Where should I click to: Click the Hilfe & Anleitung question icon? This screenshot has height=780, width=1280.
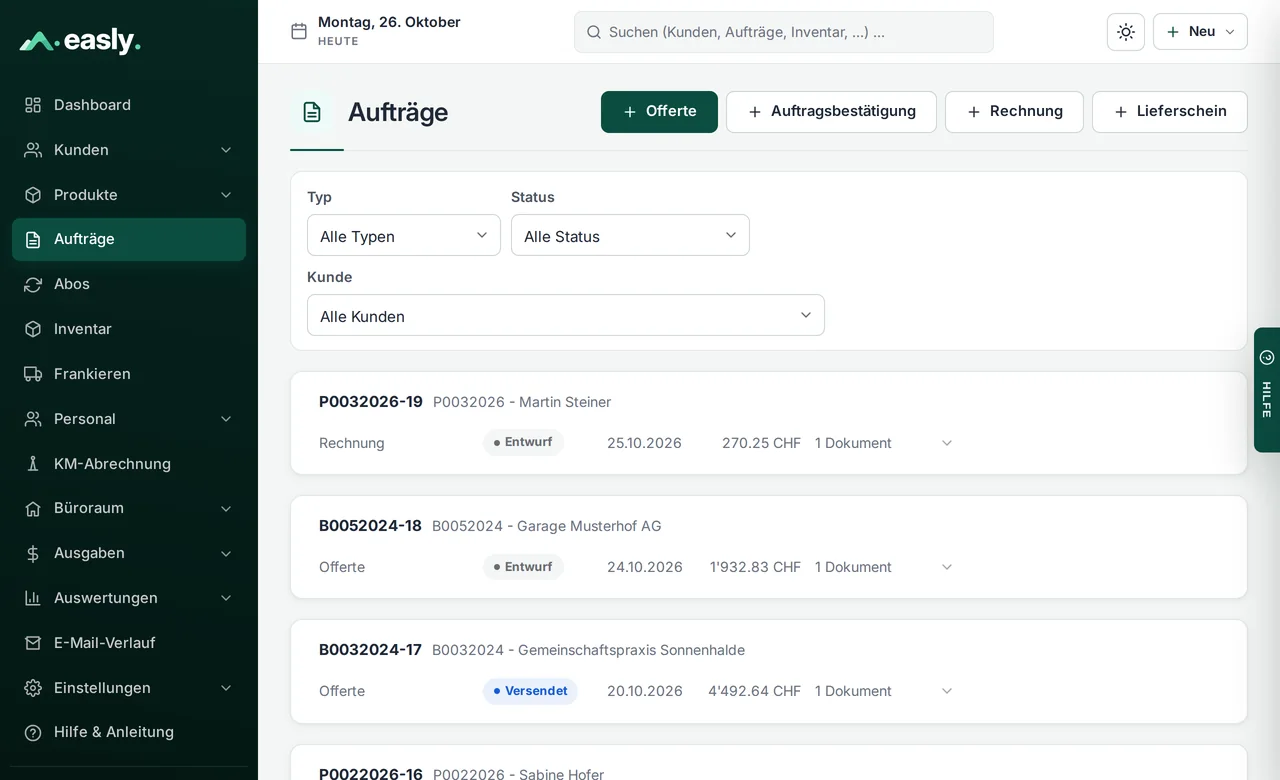tap(33, 732)
